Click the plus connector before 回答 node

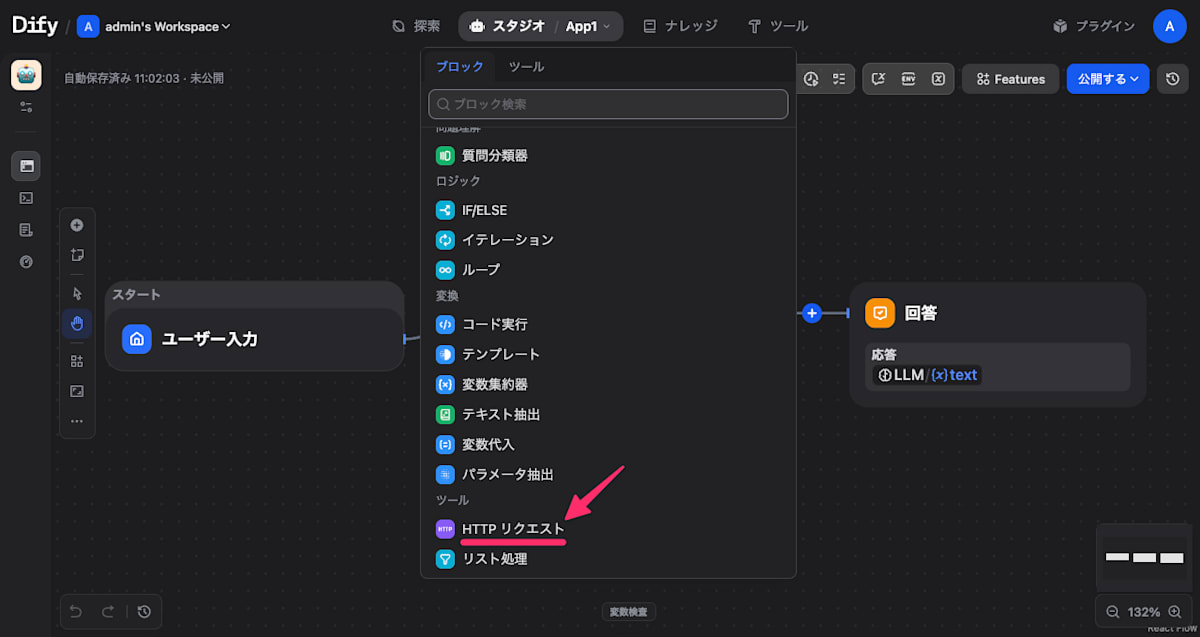coord(812,313)
